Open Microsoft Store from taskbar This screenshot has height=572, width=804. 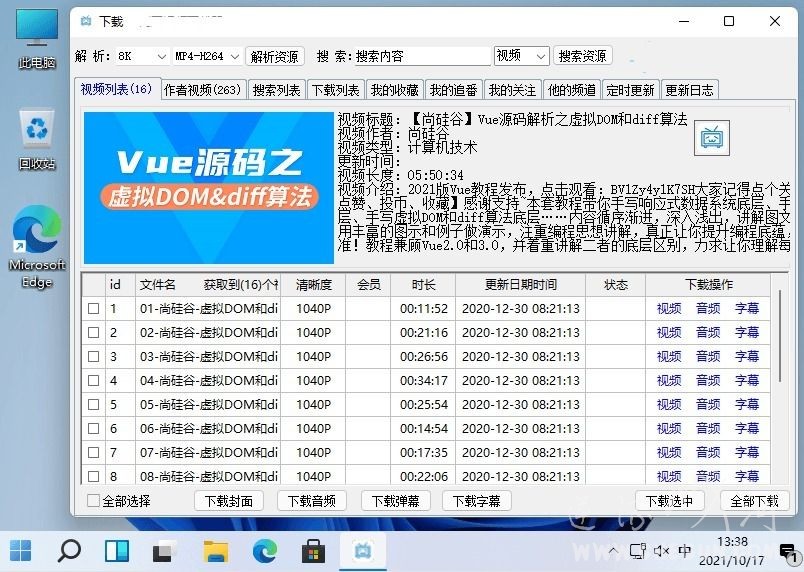coord(313,551)
